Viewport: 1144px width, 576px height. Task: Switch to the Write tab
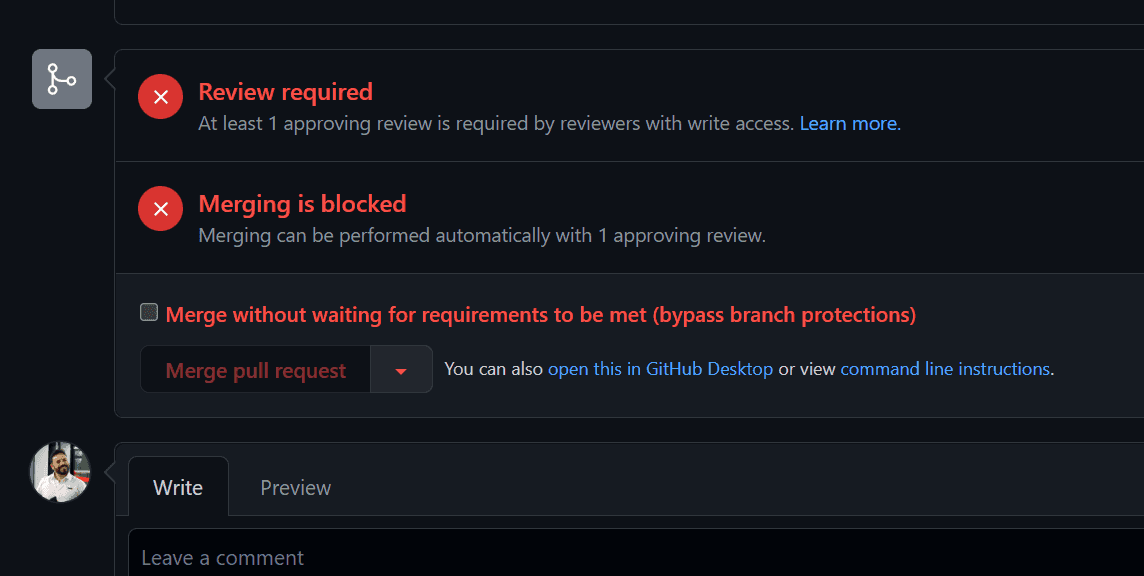(178, 487)
